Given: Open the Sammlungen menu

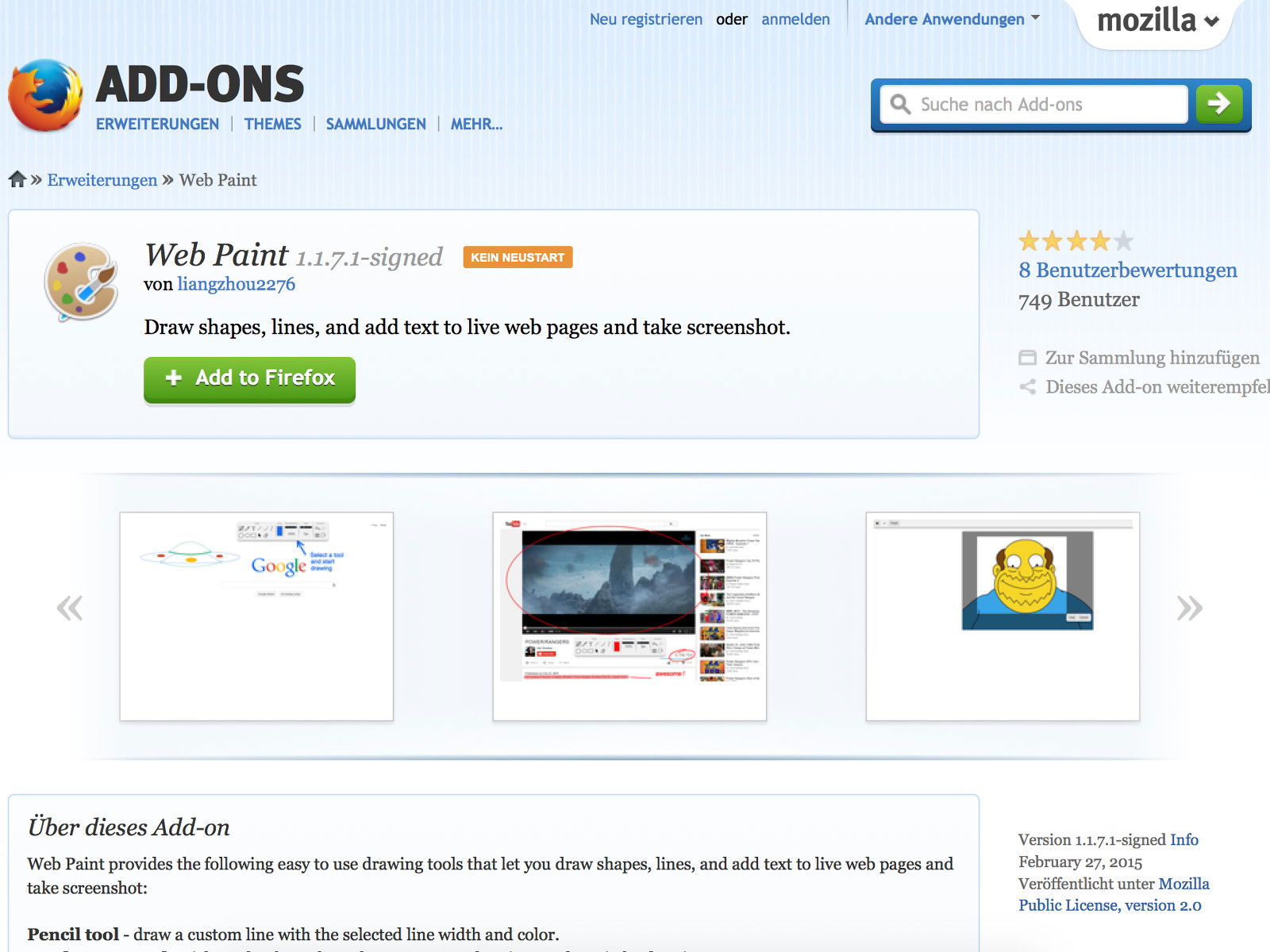Looking at the screenshot, I should (x=375, y=124).
